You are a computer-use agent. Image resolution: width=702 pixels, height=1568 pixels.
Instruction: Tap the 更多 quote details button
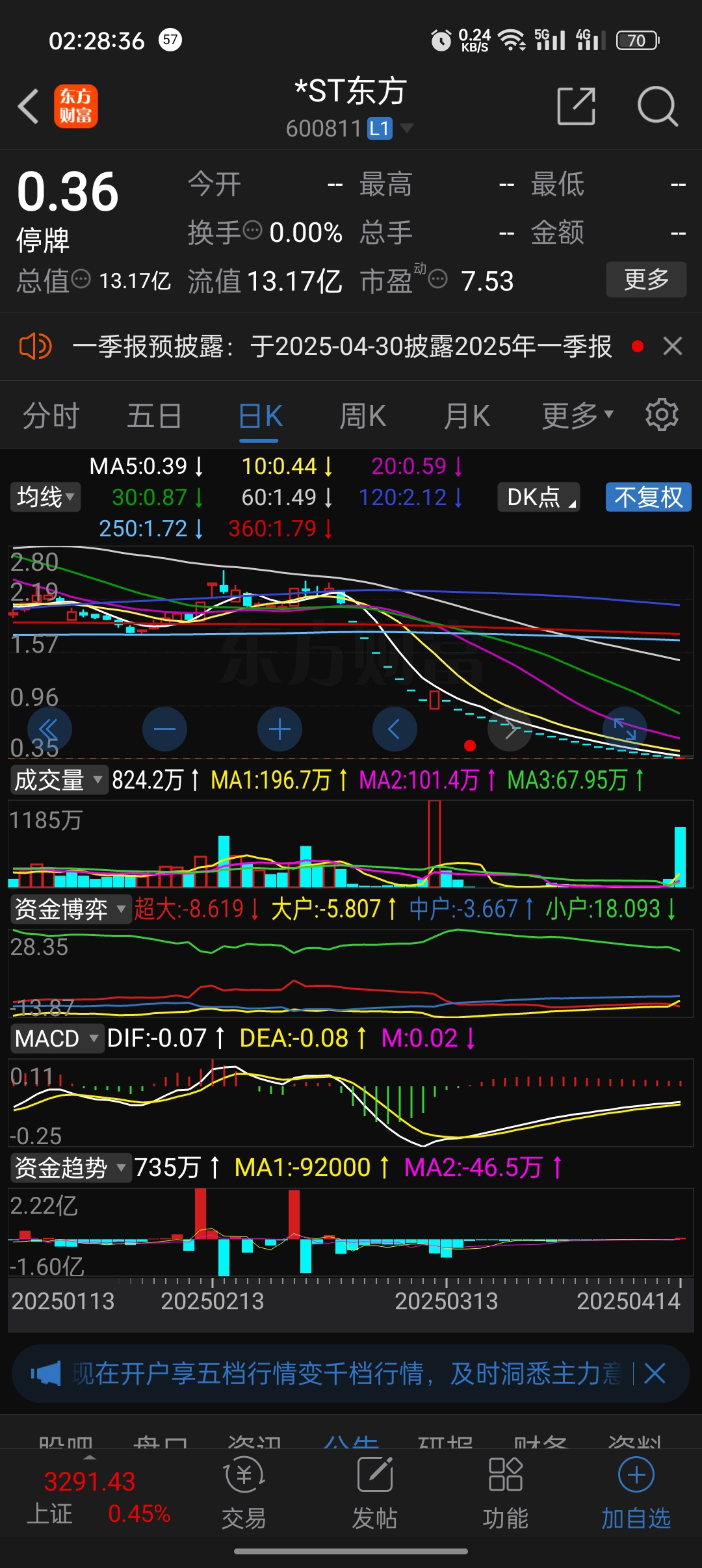point(646,280)
